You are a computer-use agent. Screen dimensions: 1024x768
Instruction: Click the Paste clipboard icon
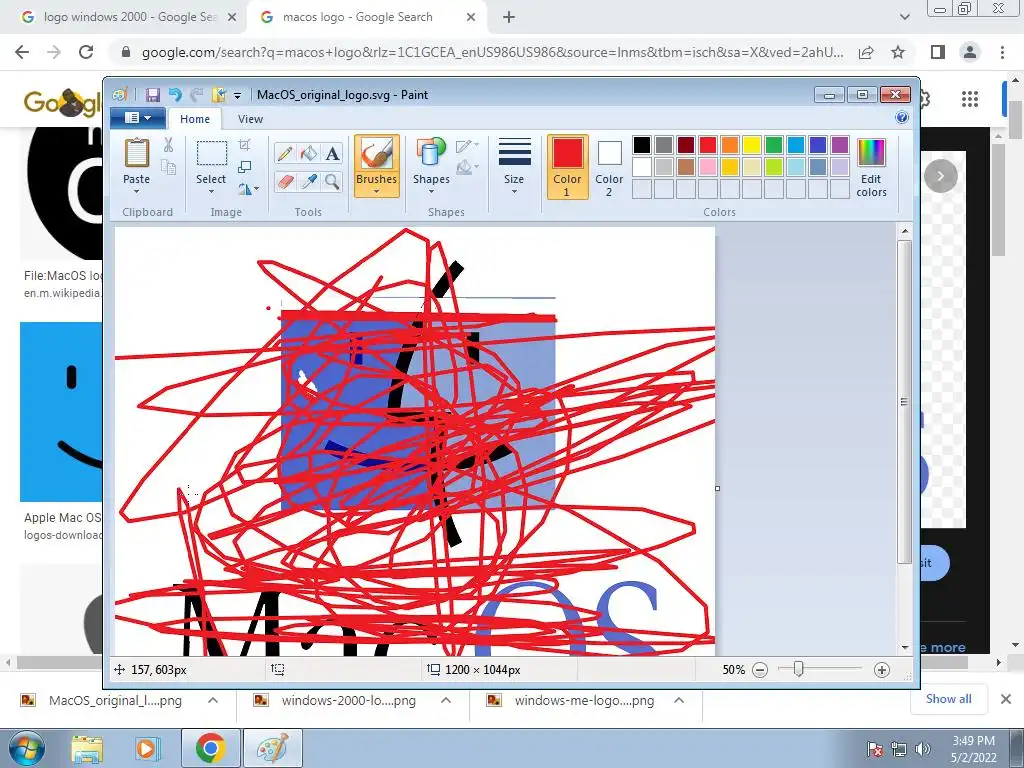point(136,153)
